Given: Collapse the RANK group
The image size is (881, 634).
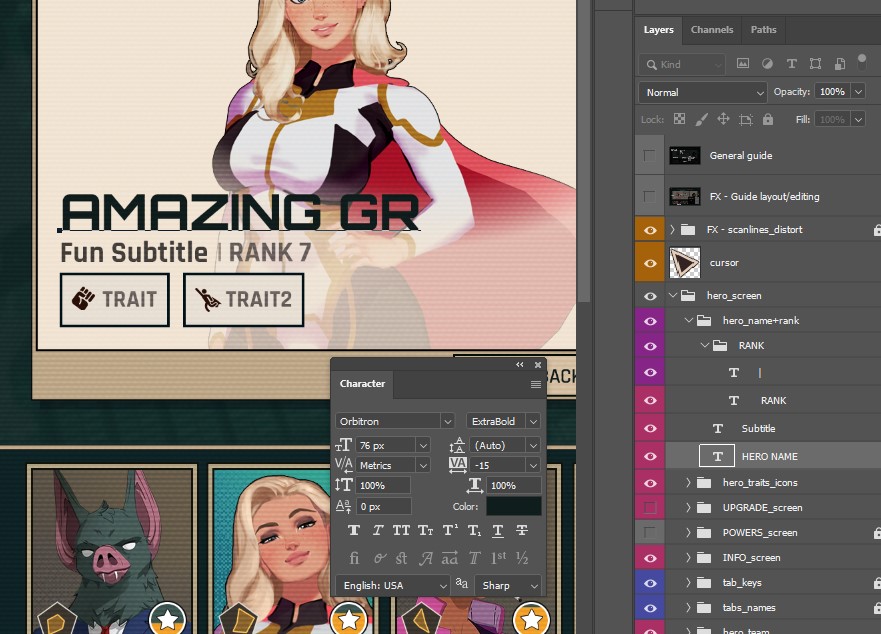Looking at the screenshot, I should pos(705,345).
